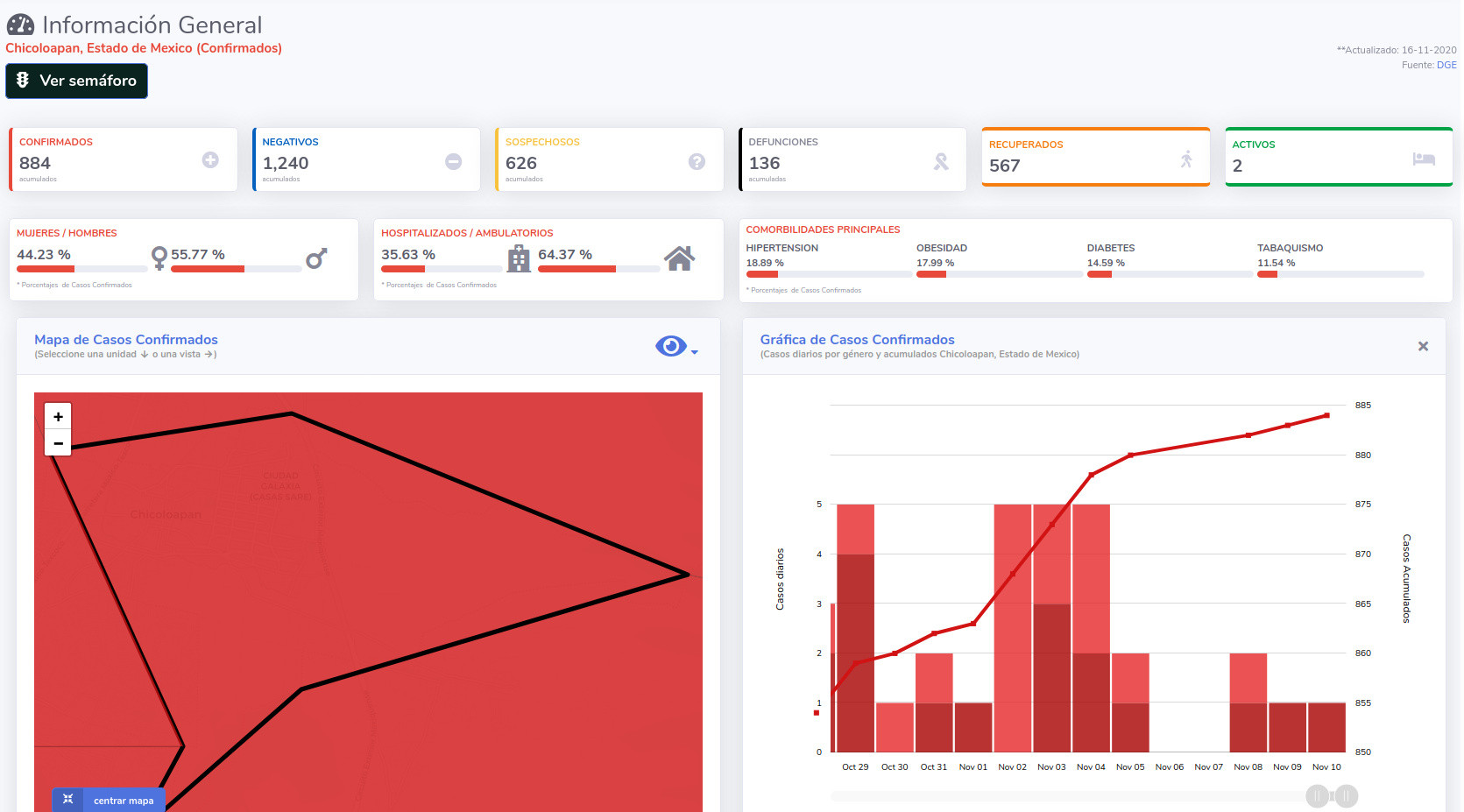
Task: Select the Activos card
Action: pos(1339,157)
